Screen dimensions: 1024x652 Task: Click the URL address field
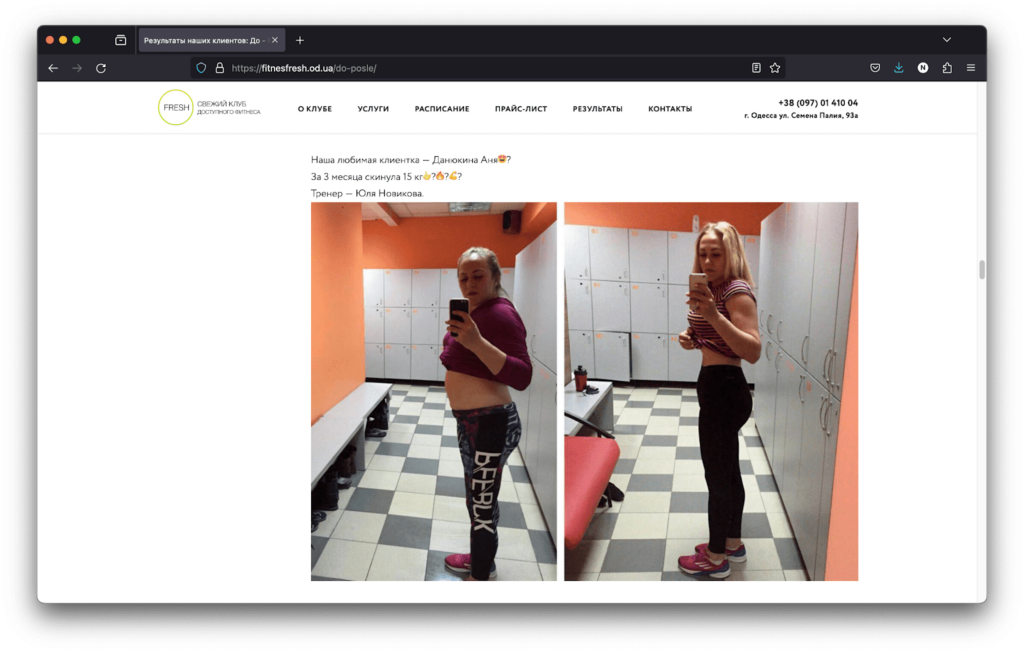[480, 68]
